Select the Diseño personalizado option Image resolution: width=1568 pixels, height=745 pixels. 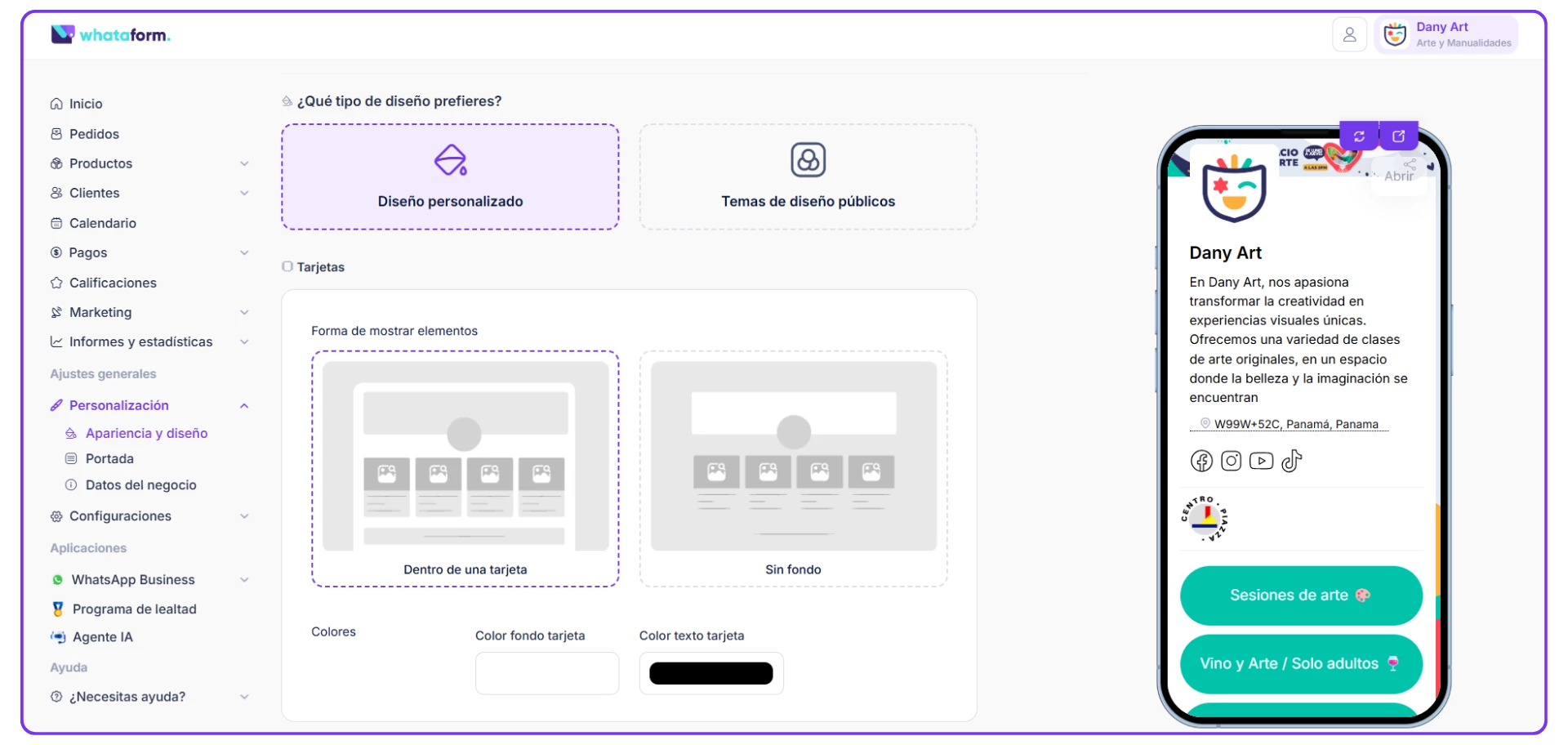(x=450, y=177)
